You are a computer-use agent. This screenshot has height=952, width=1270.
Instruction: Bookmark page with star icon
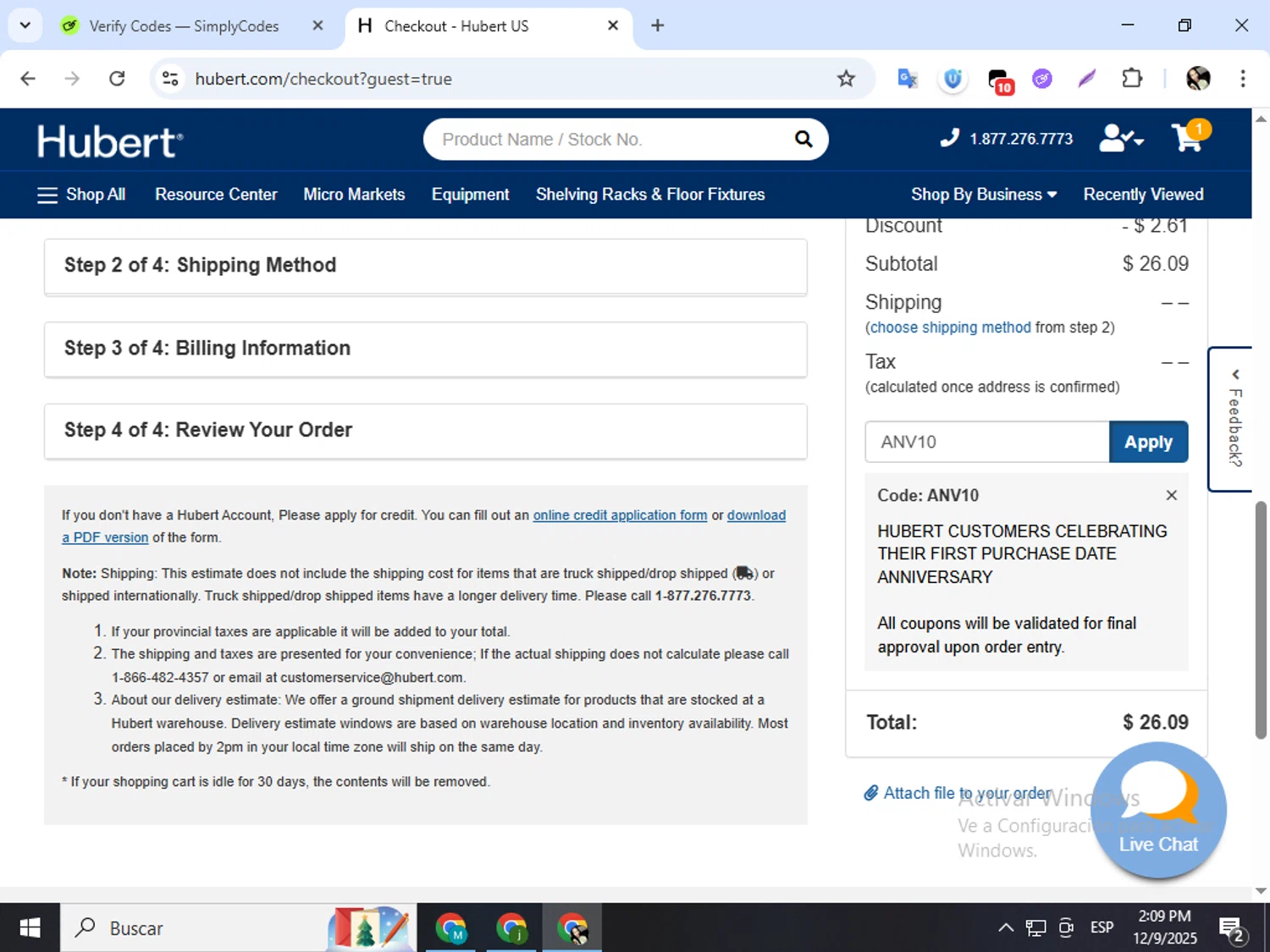(845, 79)
